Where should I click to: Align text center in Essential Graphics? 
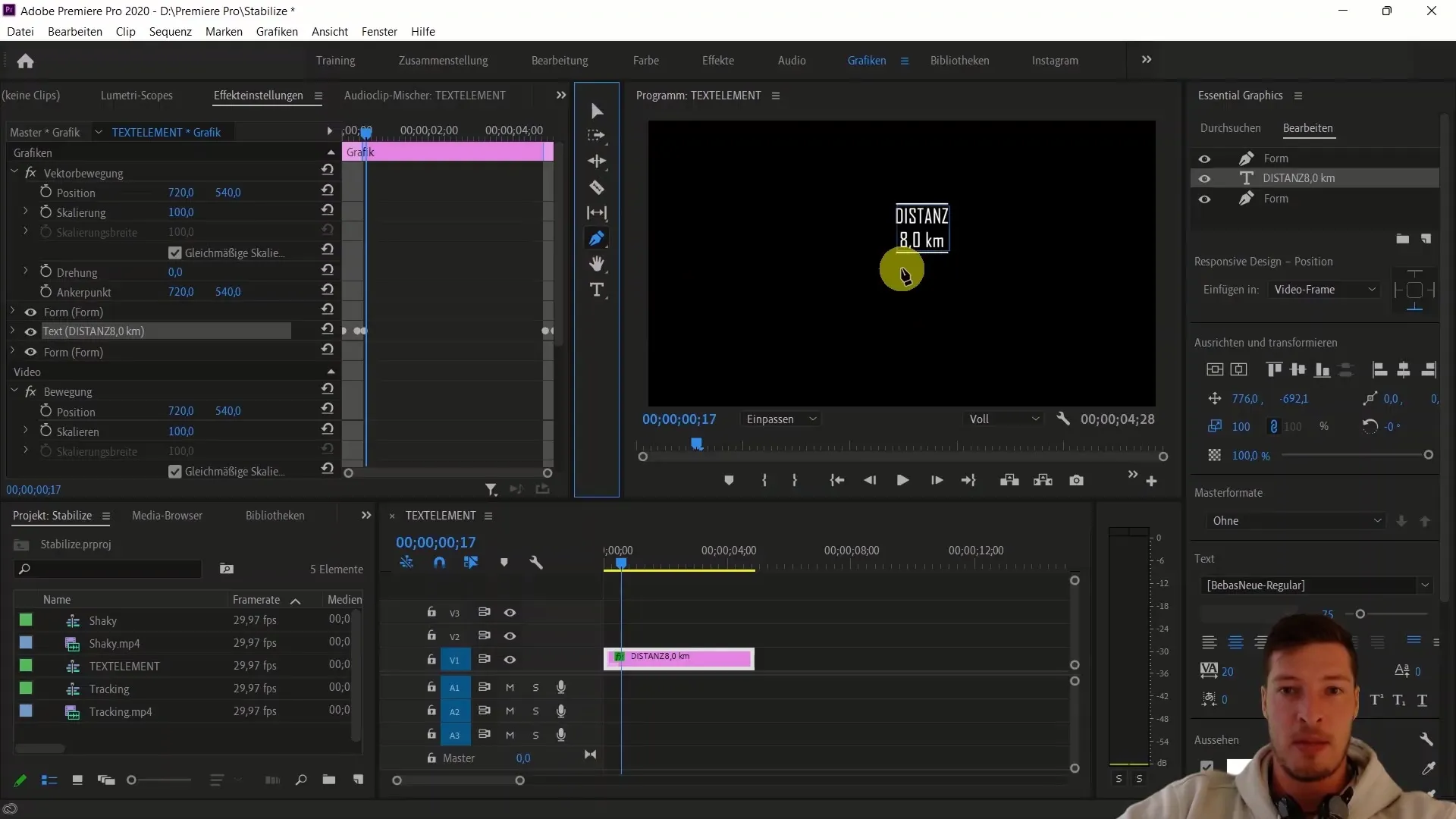point(1235,642)
